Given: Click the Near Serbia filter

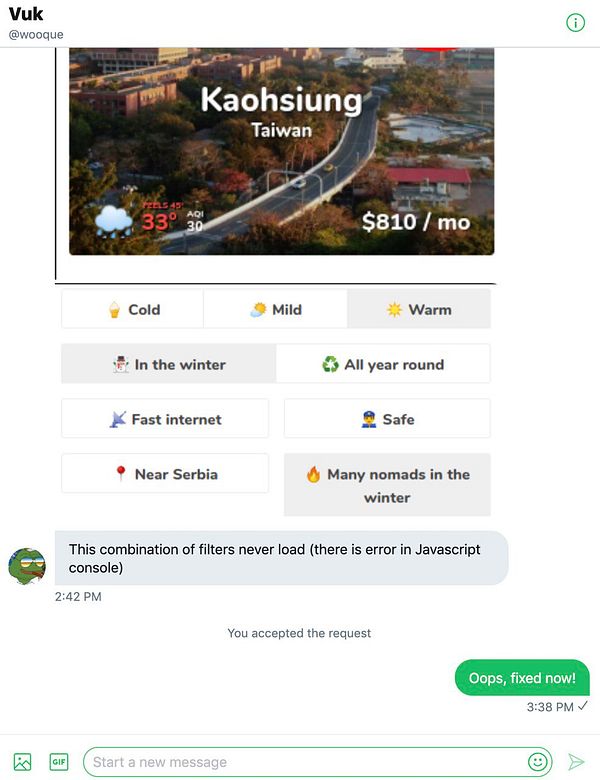Looking at the screenshot, I should pos(165,474).
